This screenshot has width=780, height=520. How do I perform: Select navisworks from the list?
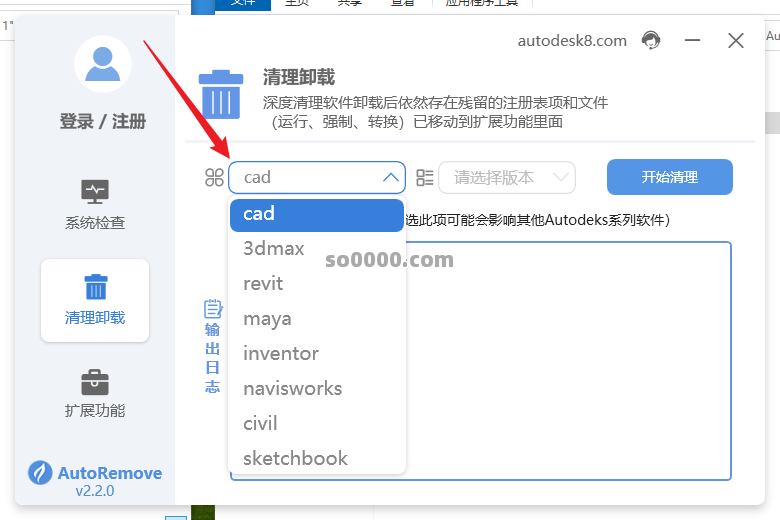coord(292,389)
